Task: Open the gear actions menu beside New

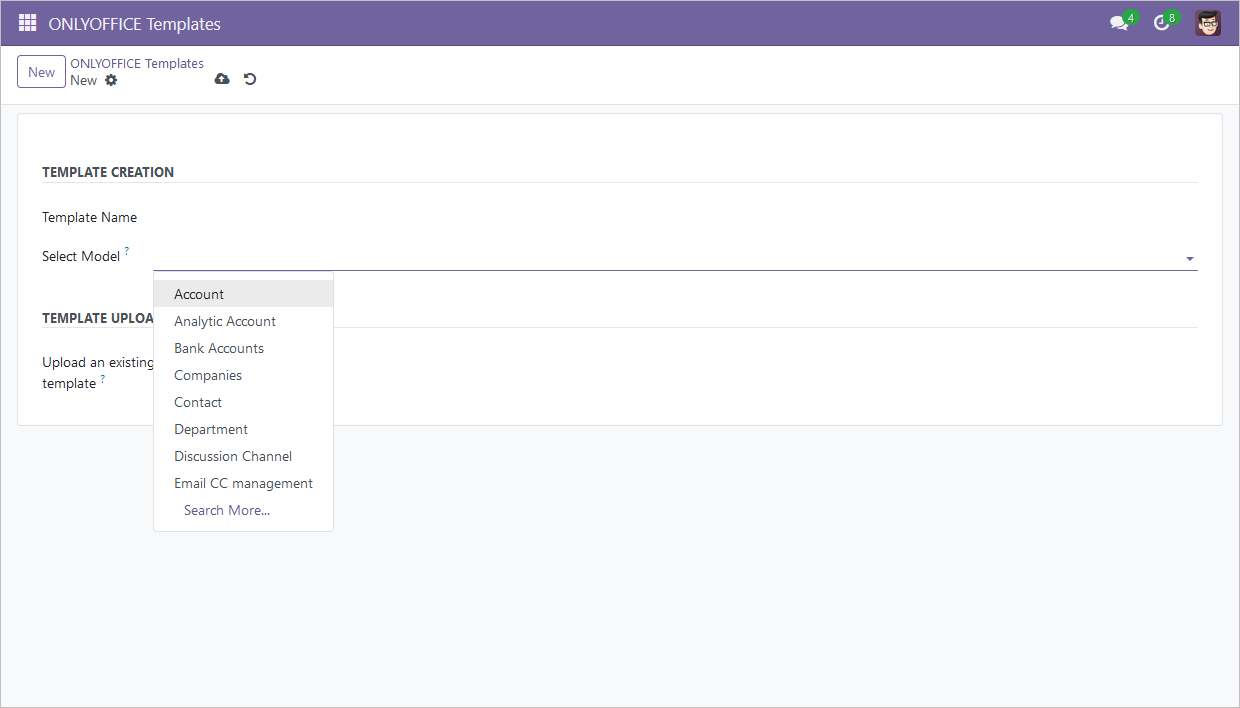Action: pyautogui.click(x=110, y=80)
